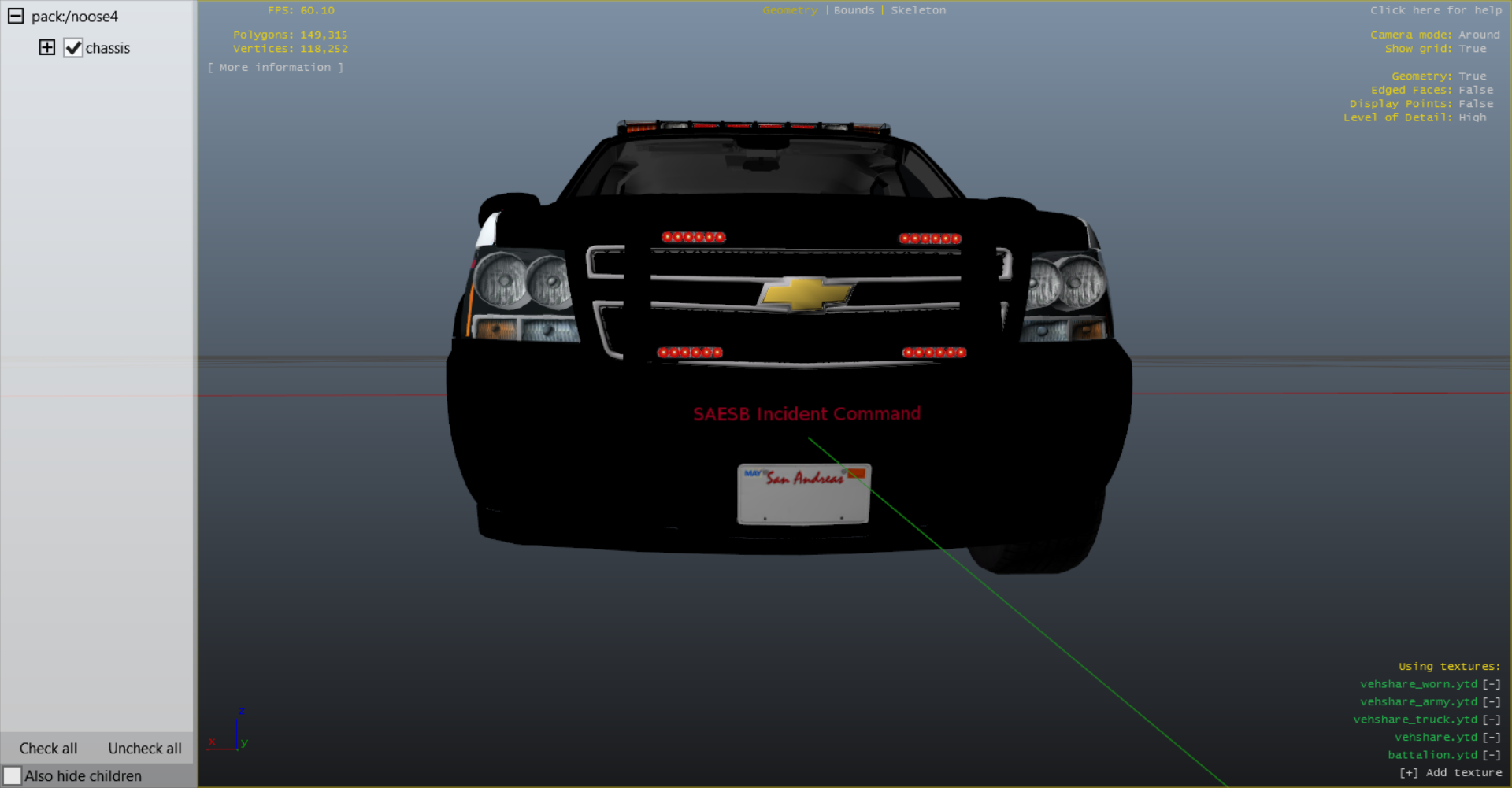
Task: Click the Add texture button
Action: coord(1451,773)
